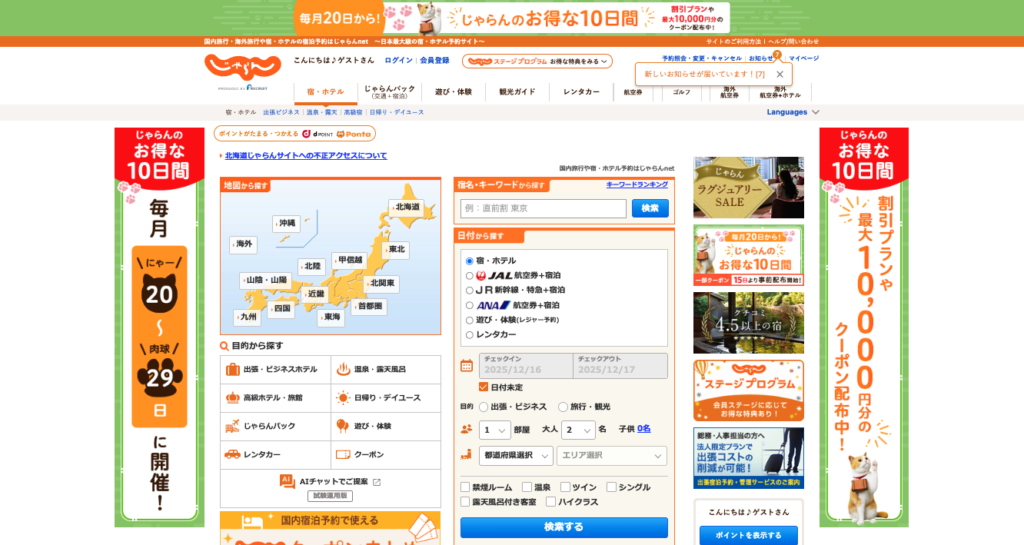1024x545 pixels.
Task: Expand the Languages selector
Action: coord(792,112)
